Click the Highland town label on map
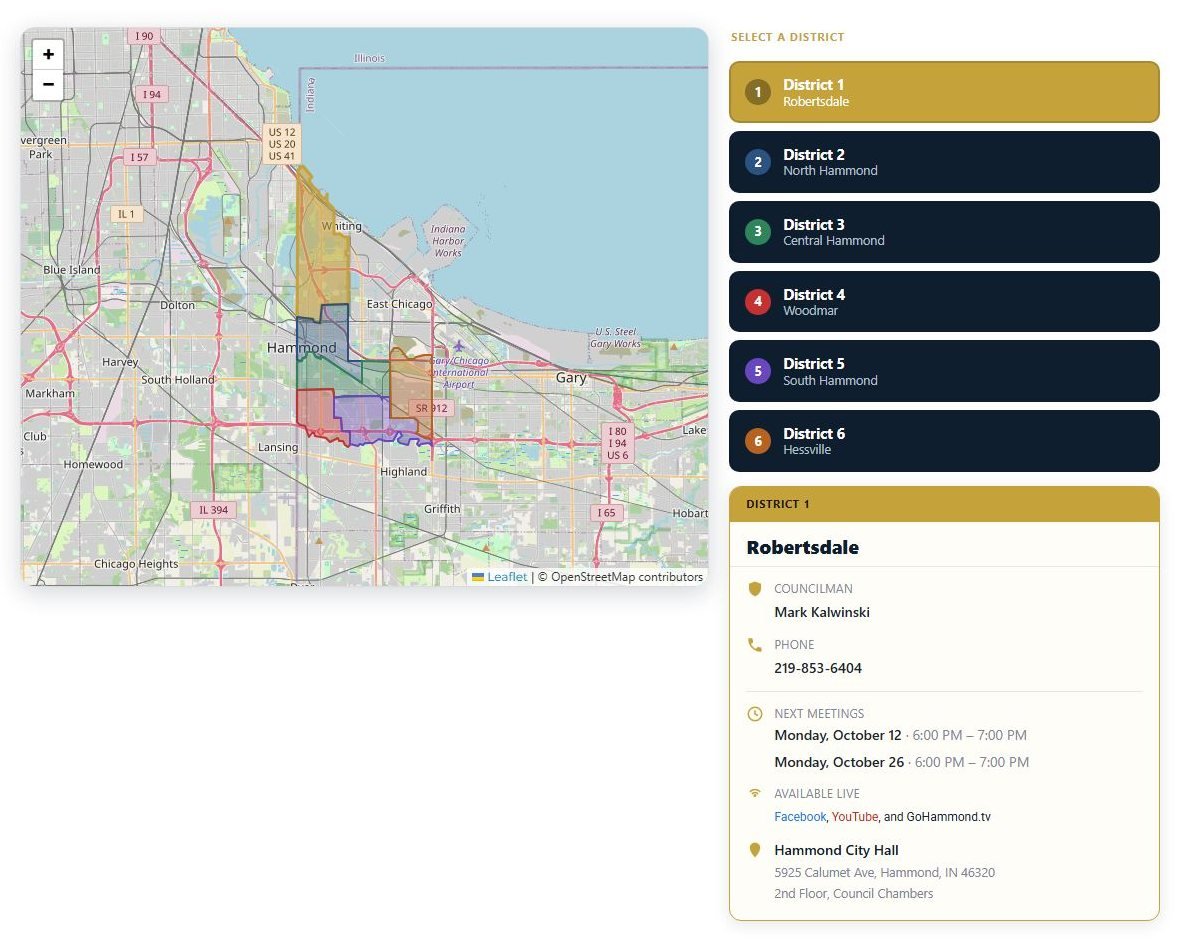 403,472
